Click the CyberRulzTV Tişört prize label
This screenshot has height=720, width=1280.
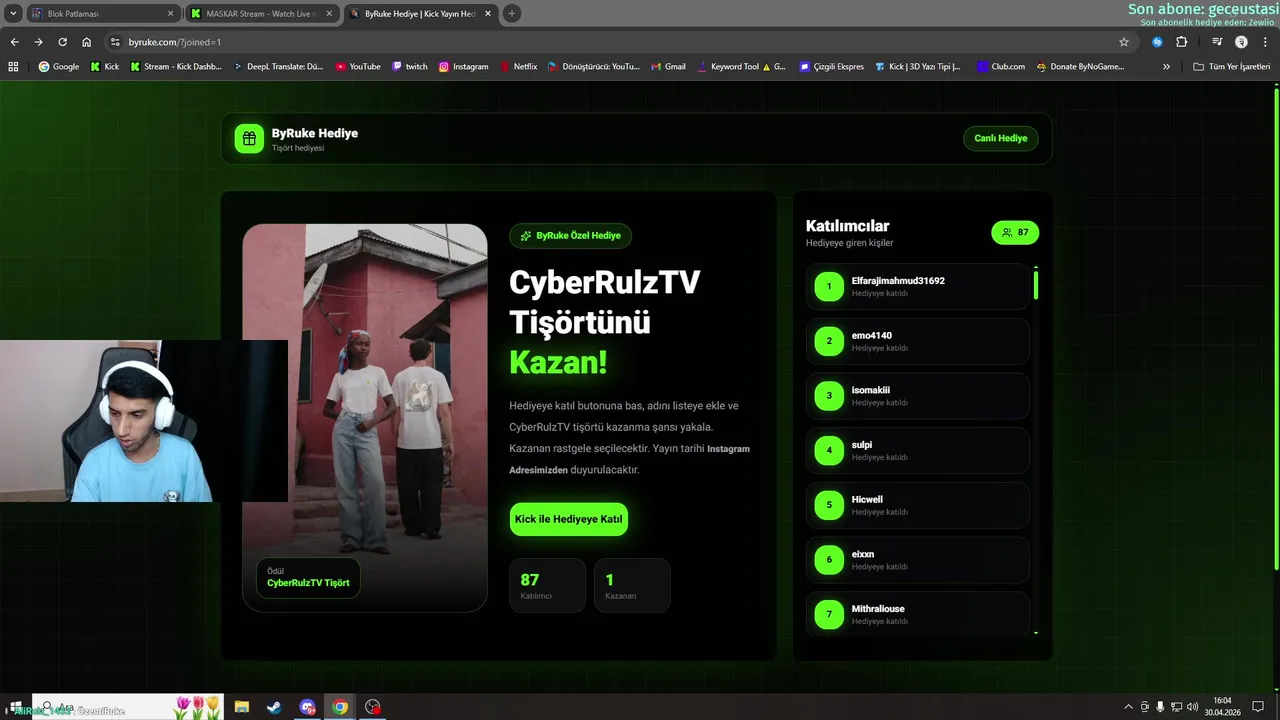308,578
